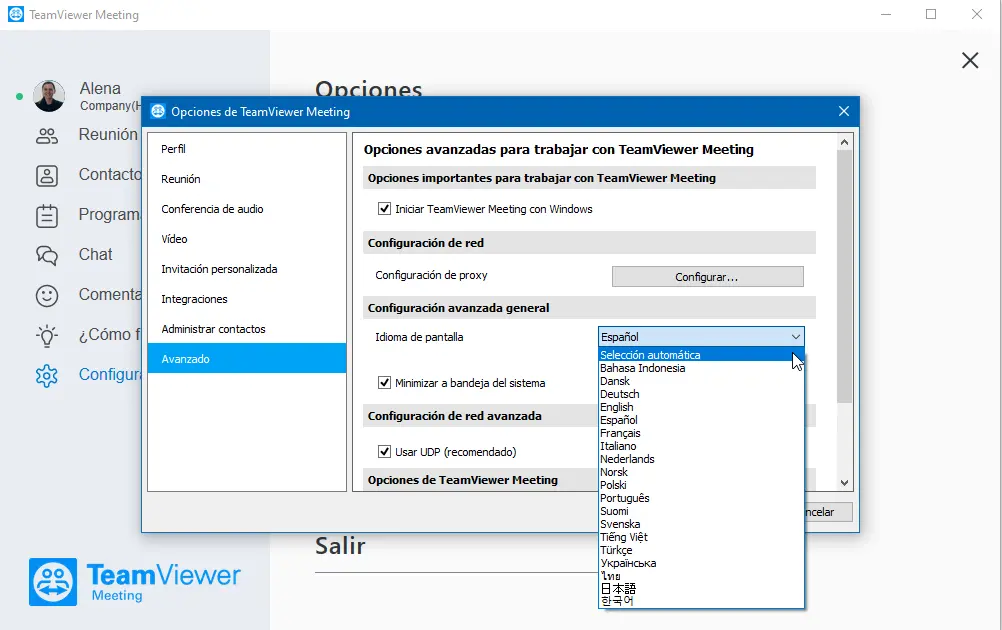Open the Programar calendar icon

coord(47,216)
